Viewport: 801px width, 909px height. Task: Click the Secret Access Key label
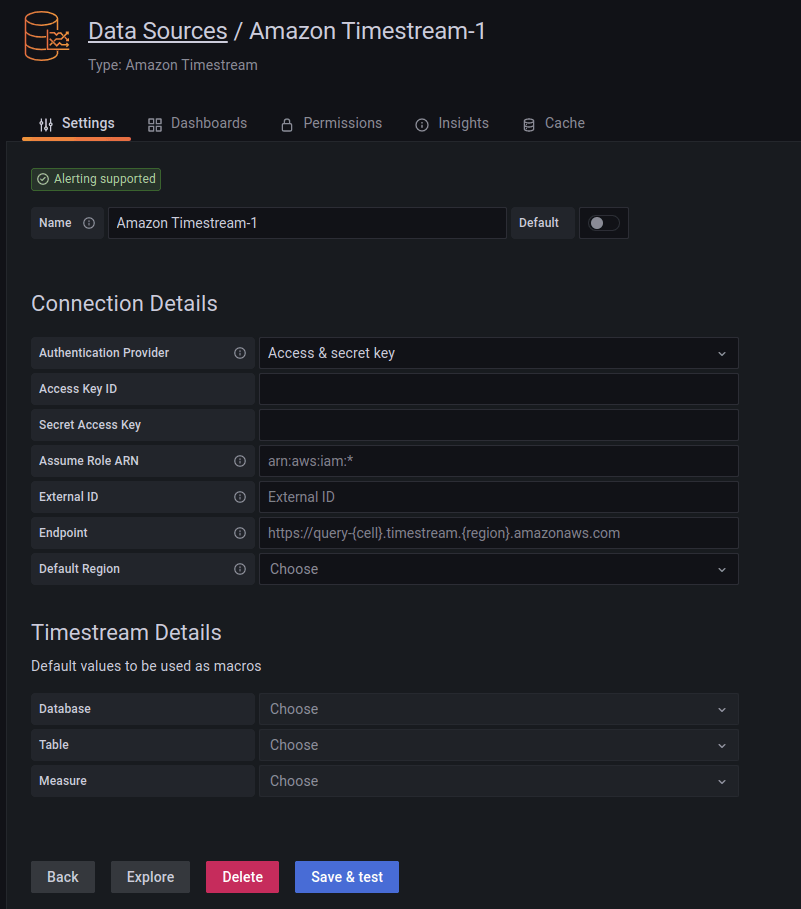pyautogui.click(x=90, y=425)
